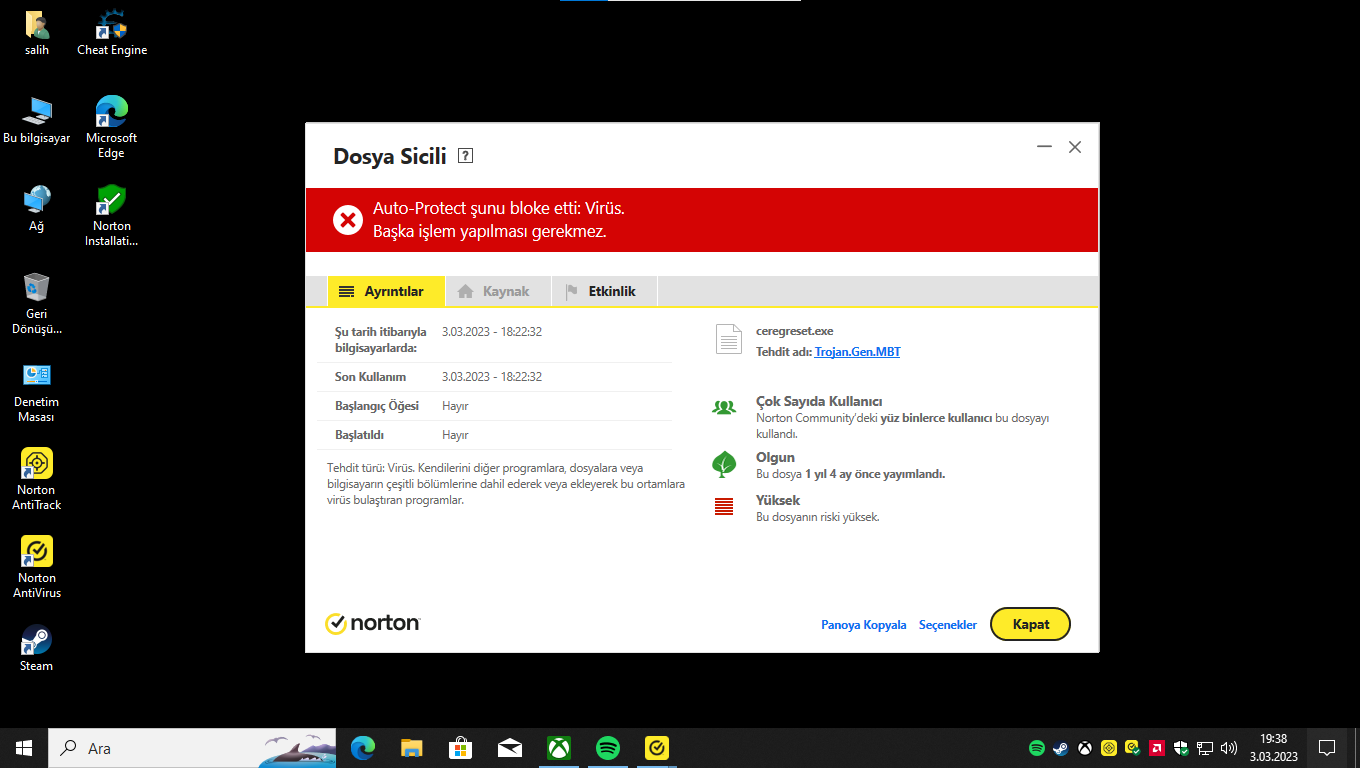Open File Explorer from the taskbar
Screen dimensions: 1360x768
[x=412, y=748]
